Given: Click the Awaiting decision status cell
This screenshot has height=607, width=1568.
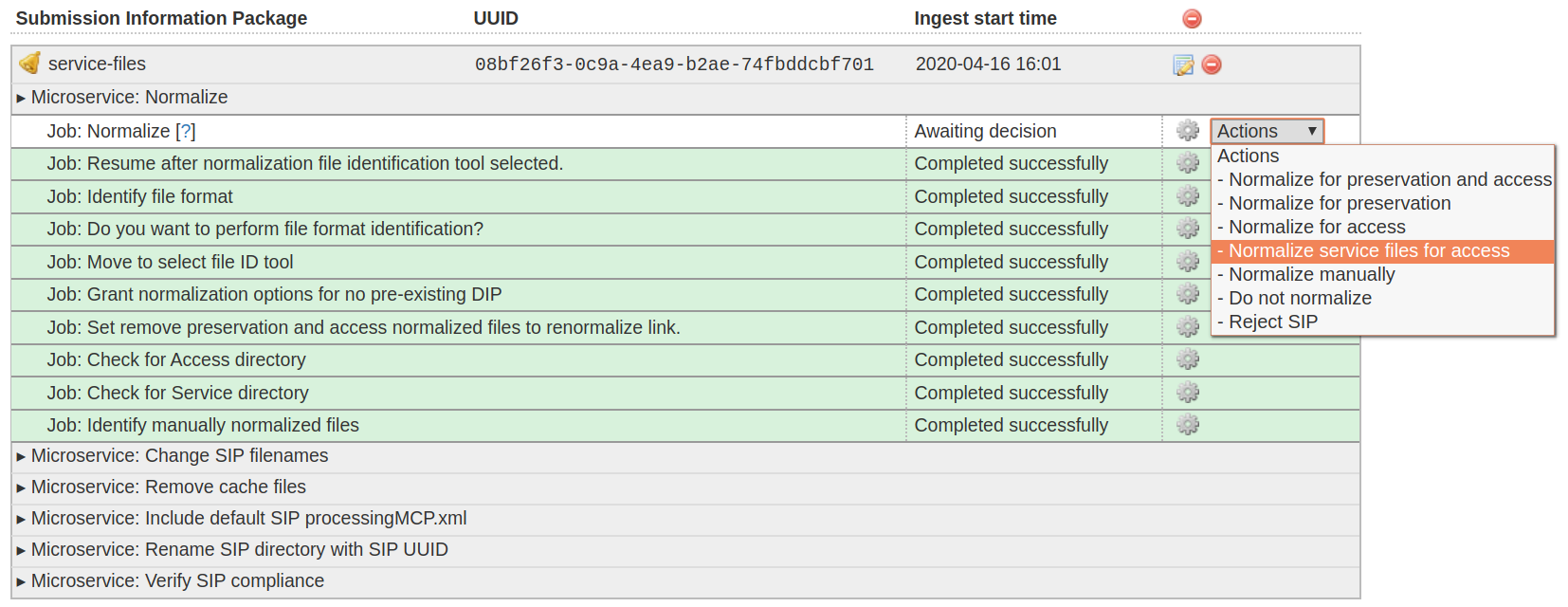Looking at the screenshot, I should pyautogui.click(x=984, y=131).
